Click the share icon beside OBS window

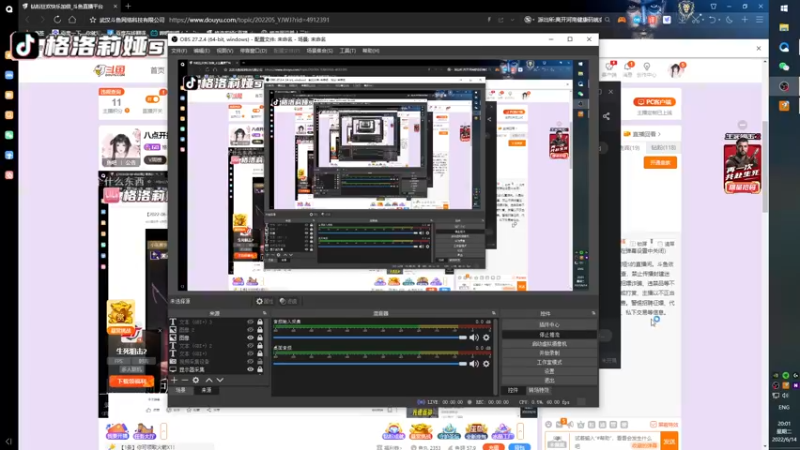(606, 116)
